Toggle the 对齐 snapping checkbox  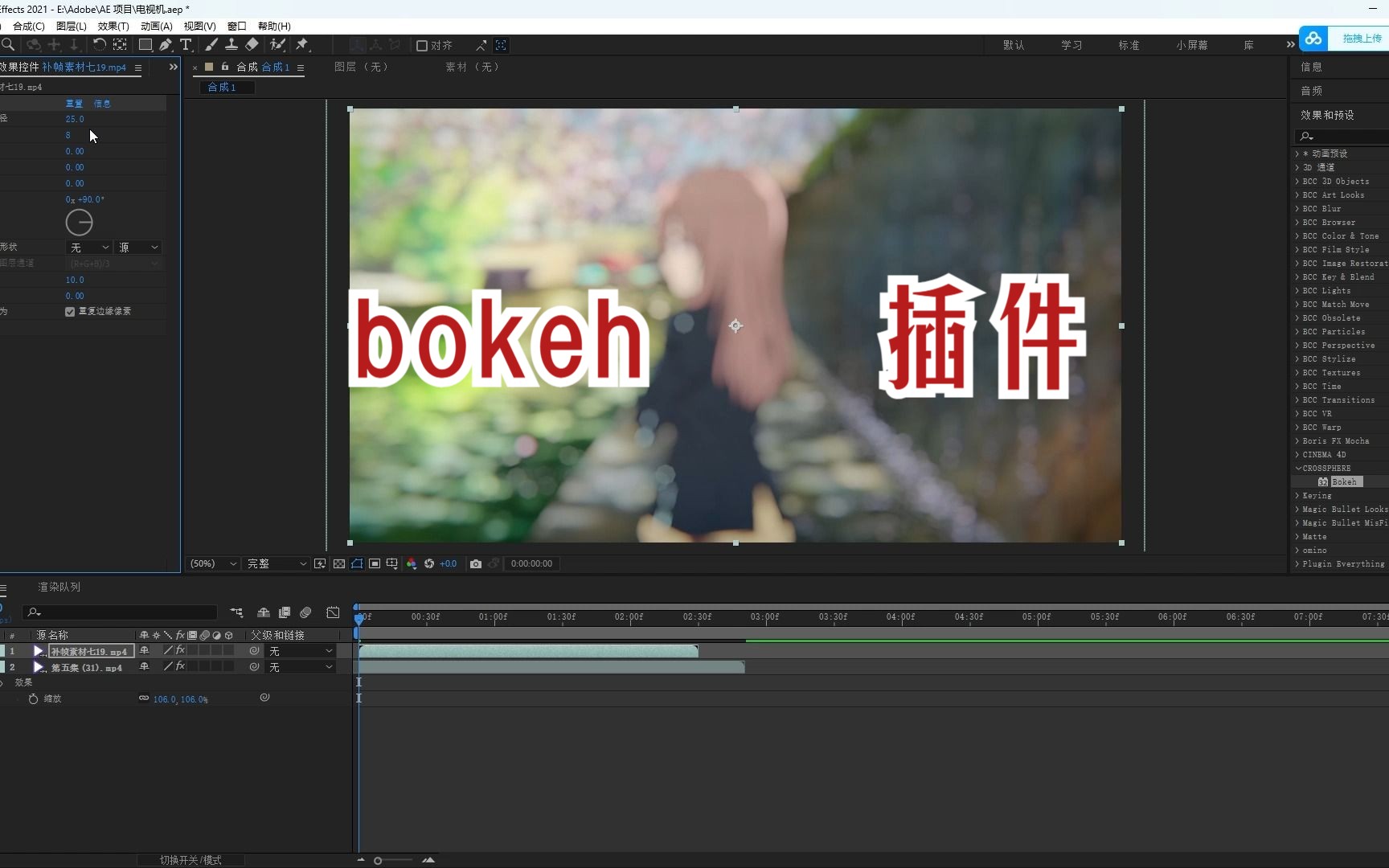421,46
